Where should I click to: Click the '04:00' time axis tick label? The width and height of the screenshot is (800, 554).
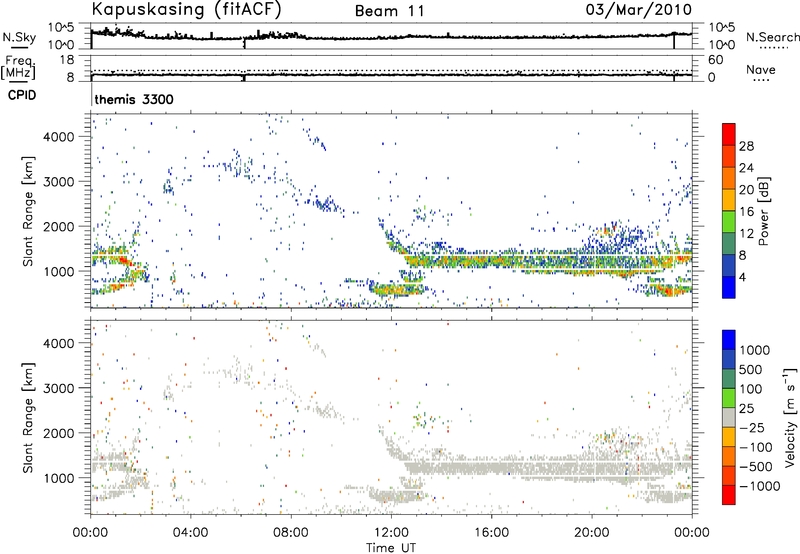pyautogui.click(x=190, y=533)
